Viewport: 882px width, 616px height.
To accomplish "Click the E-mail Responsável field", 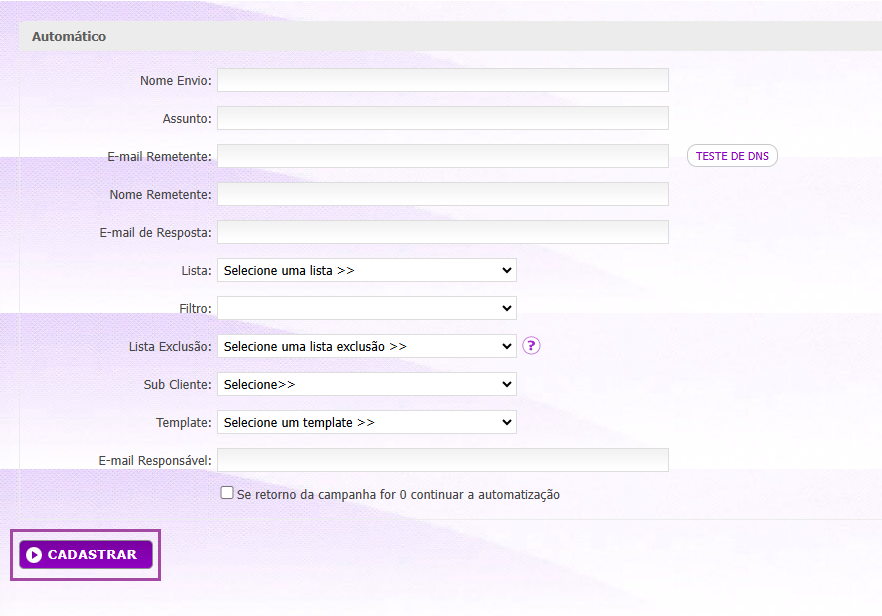I will click(443, 460).
